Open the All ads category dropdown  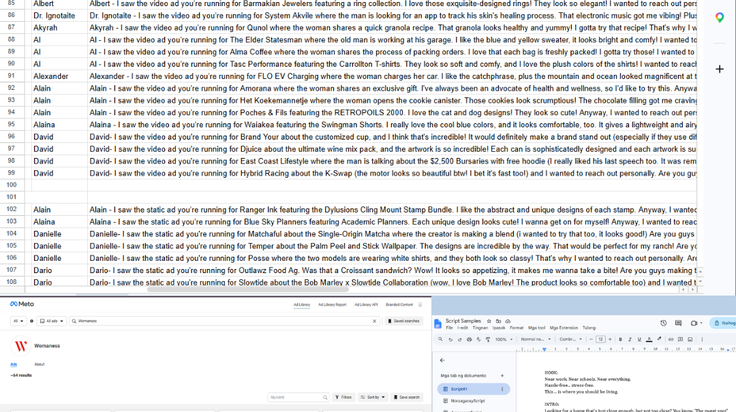coord(52,321)
